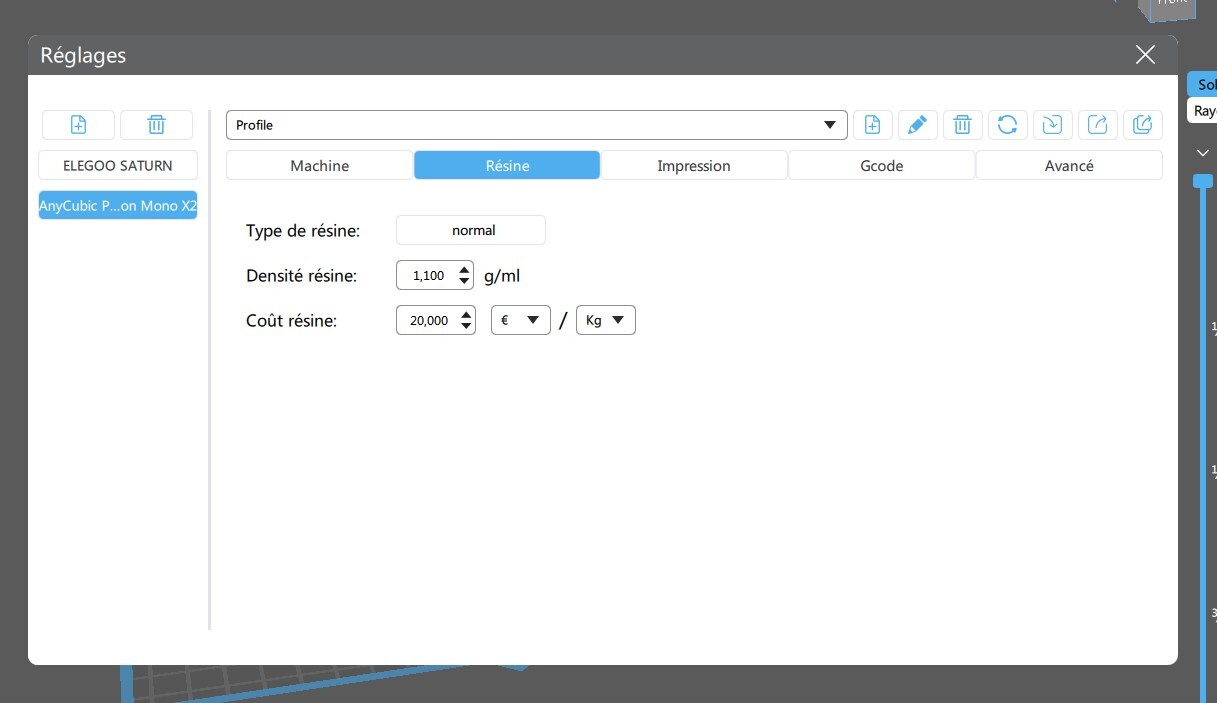
Task: Select the AnyCubic Mono X2 printer
Action: pos(118,205)
